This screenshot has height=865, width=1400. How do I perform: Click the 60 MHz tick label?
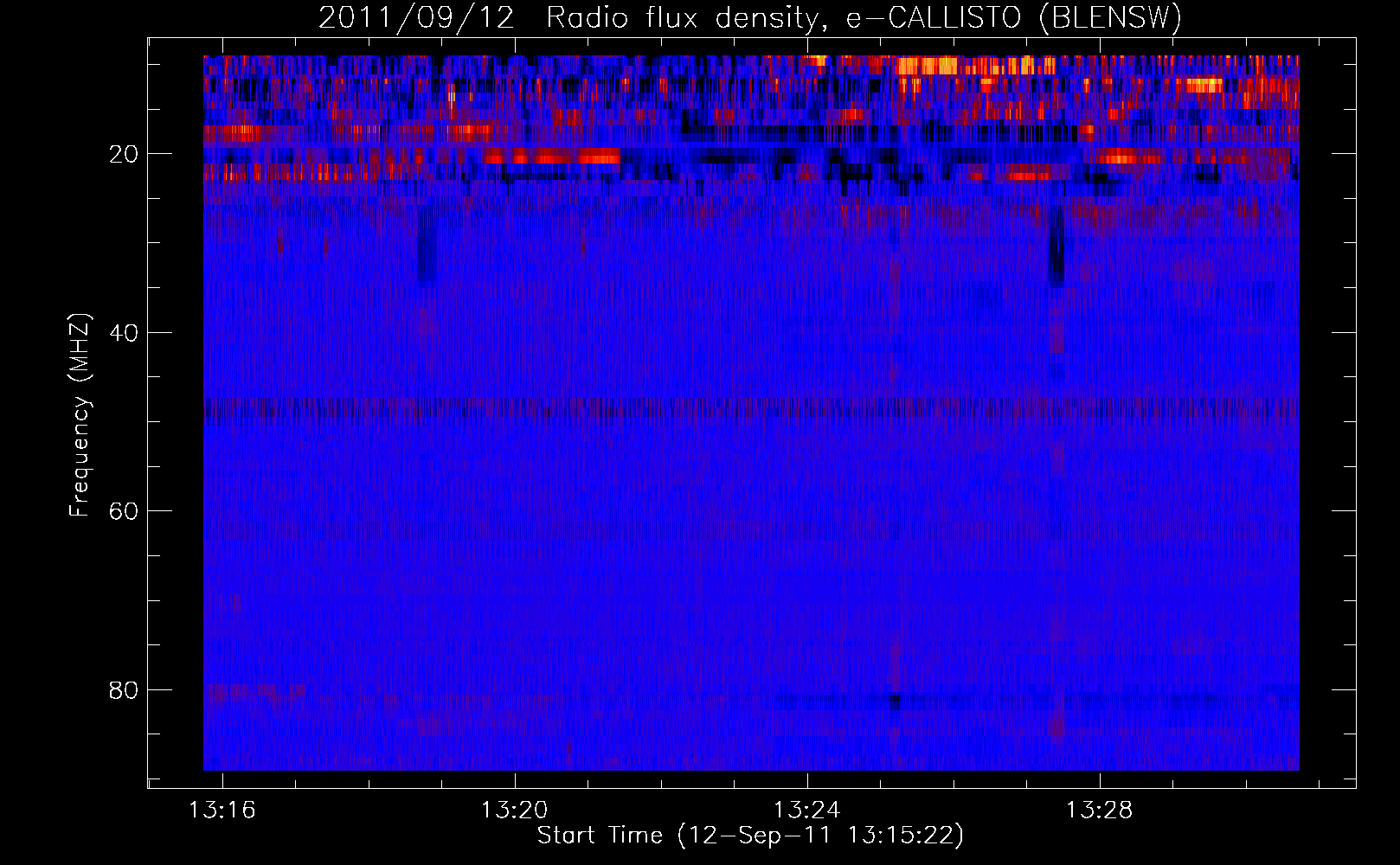pos(124,511)
